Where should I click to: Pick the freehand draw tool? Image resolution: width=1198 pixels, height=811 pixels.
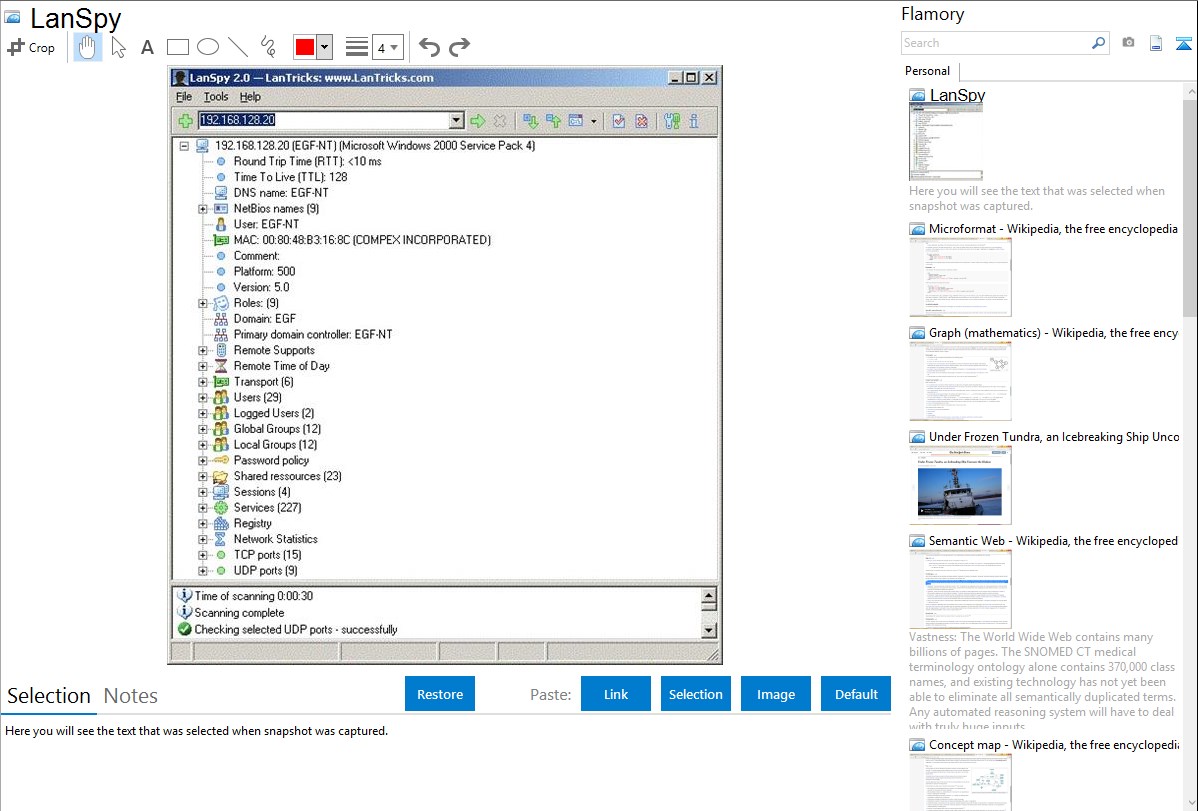268,47
